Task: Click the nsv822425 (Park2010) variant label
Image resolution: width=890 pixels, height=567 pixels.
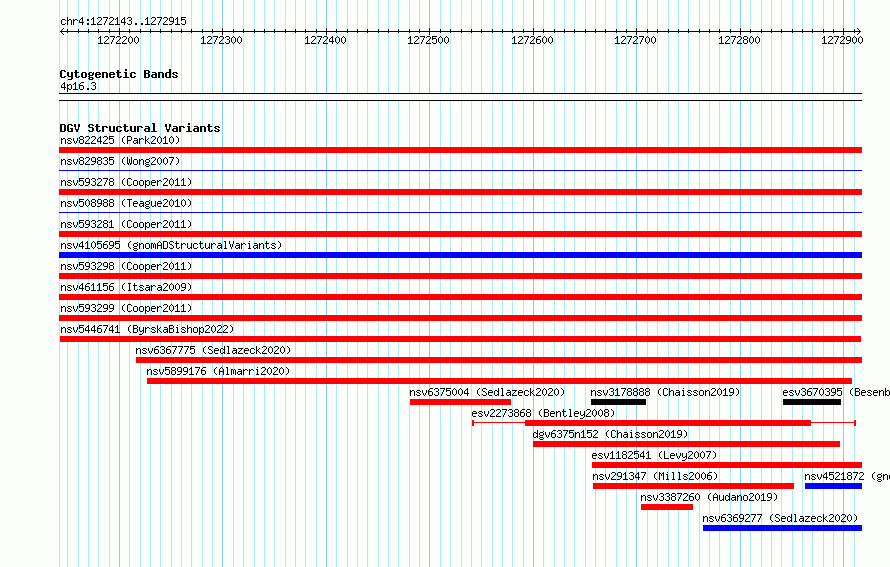Action: (120, 140)
